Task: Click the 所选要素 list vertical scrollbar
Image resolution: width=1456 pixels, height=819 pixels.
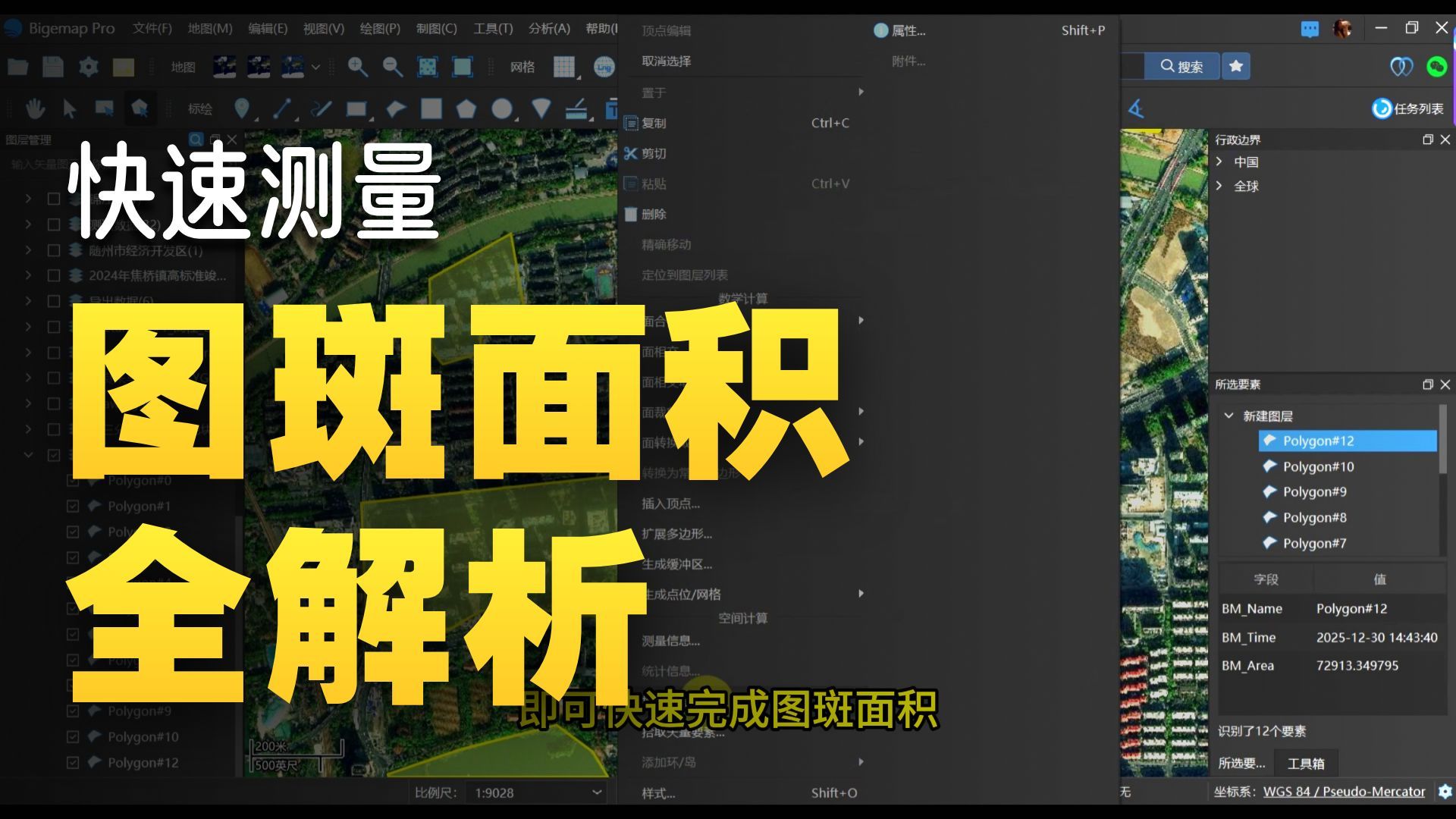Action: tap(1442, 440)
